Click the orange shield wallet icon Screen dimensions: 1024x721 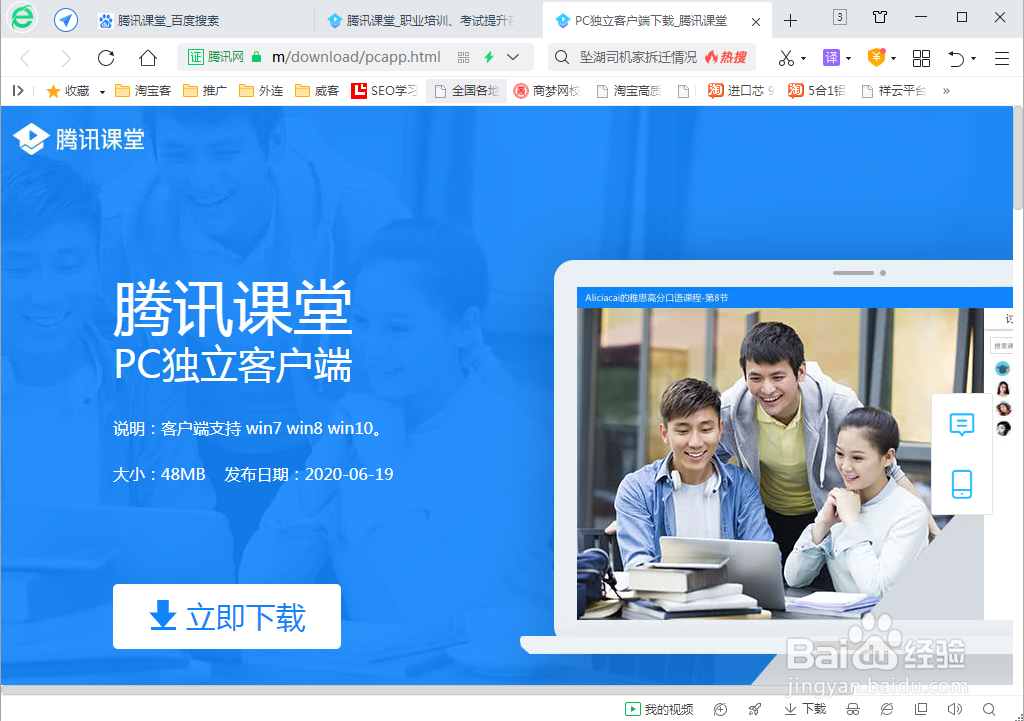click(x=876, y=57)
